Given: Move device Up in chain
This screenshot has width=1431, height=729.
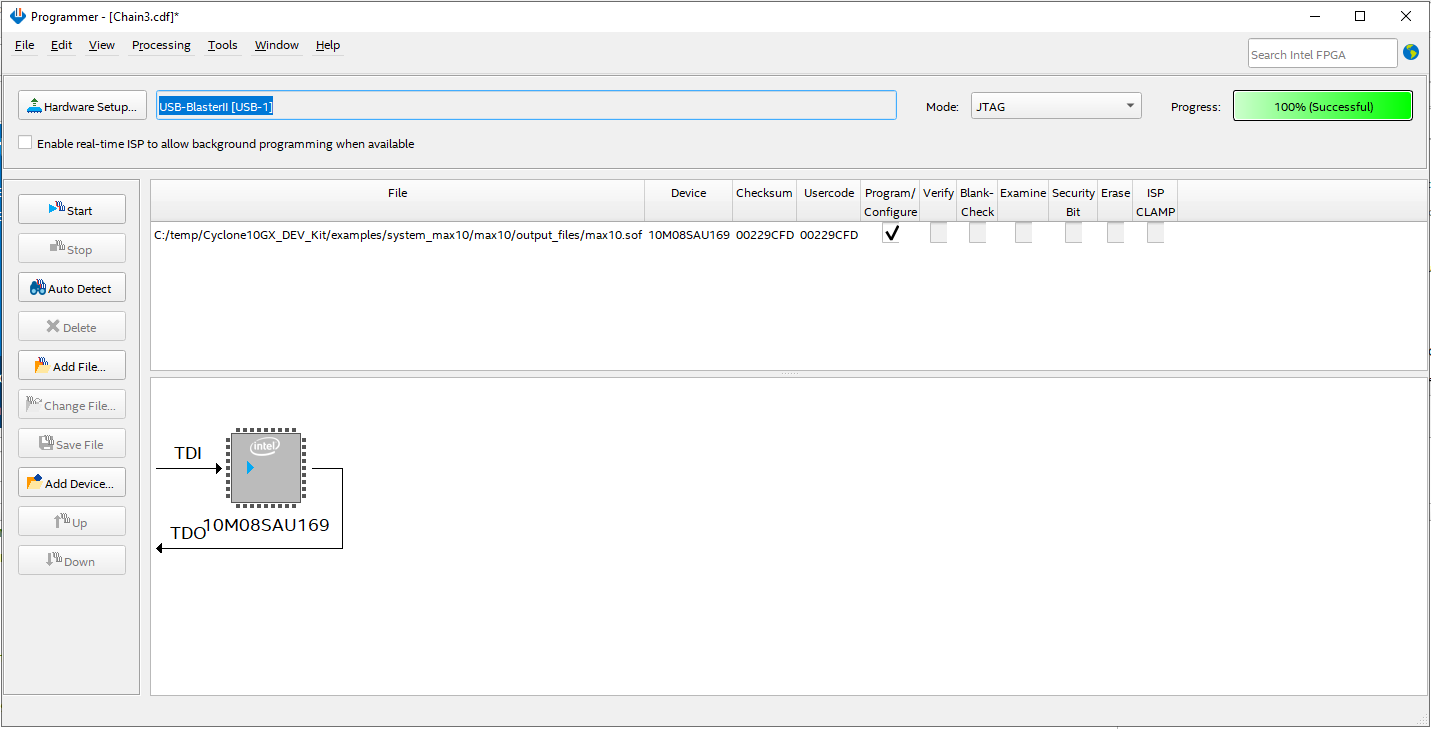Looking at the screenshot, I should pos(72,521).
